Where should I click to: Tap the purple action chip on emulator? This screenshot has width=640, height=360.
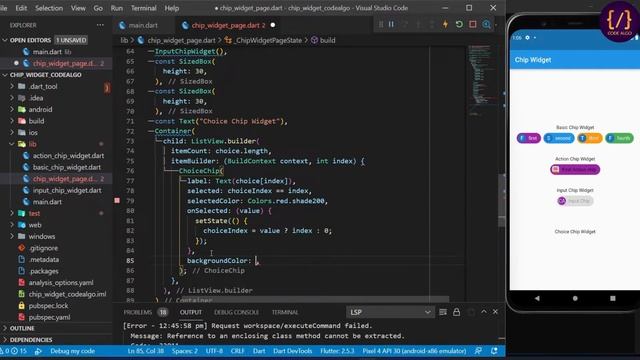click(575, 169)
